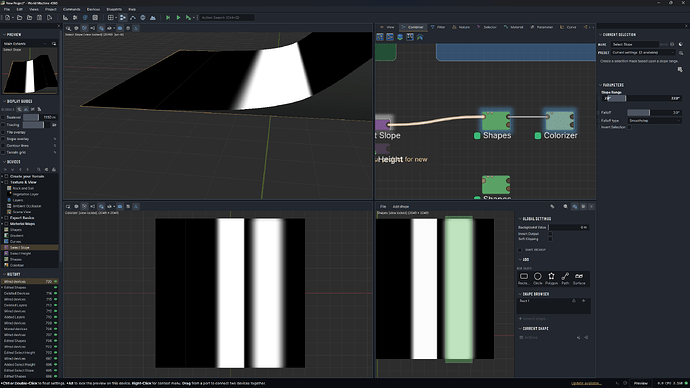Click the upper Shapes node in graph

coord(496,121)
